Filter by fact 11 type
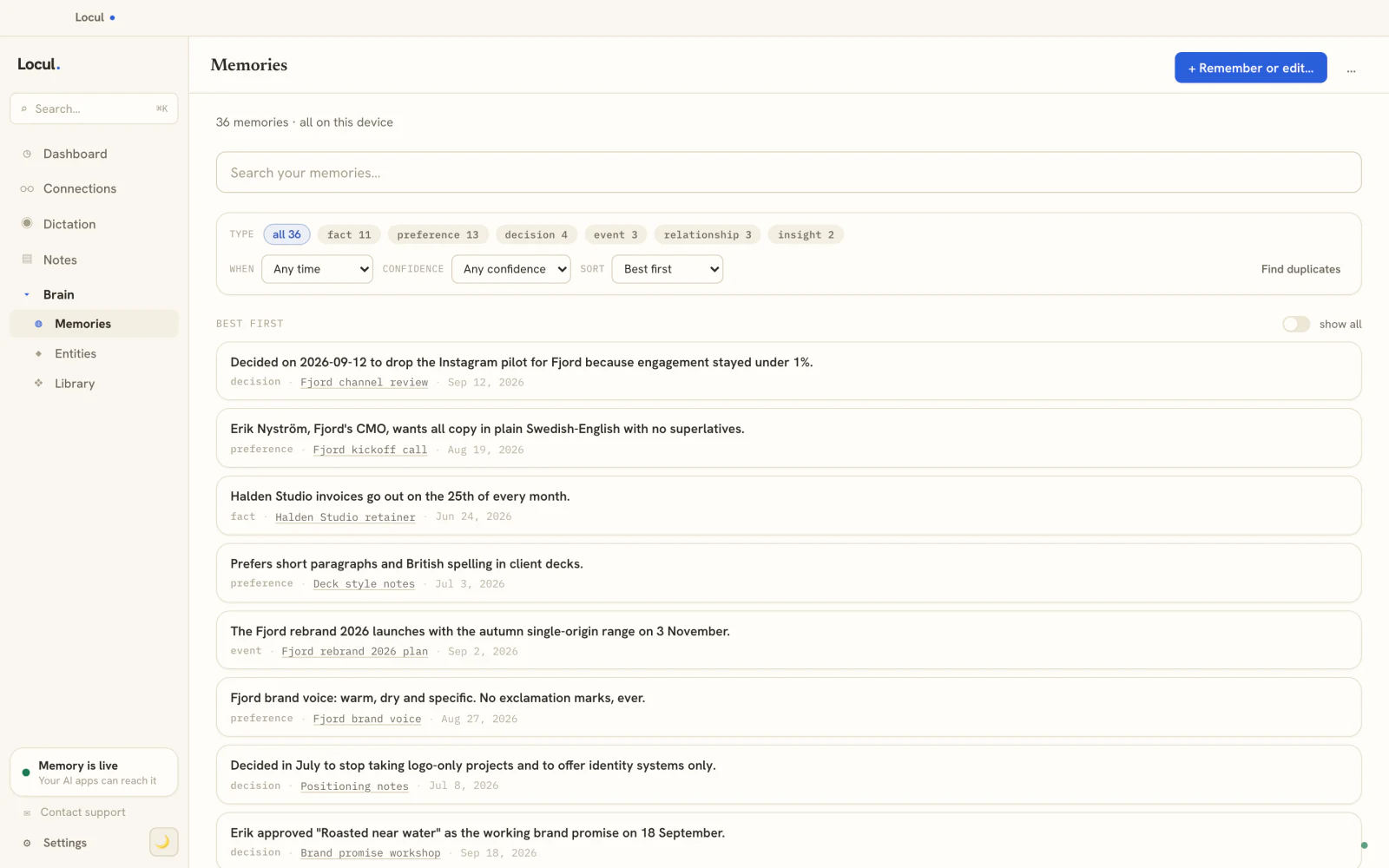 pyautogui.click(x=349, y=234)
